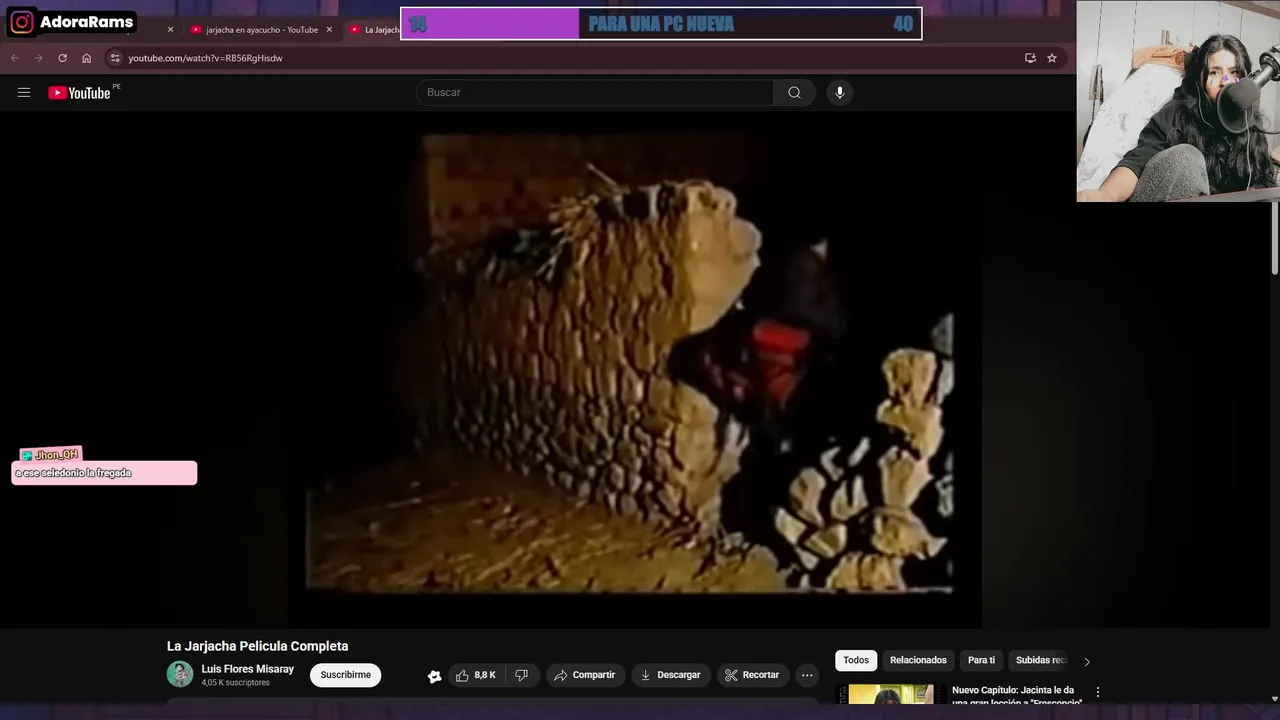
Task: Subscribe with the 'Suscribirme' button
Action: point(345,675)
